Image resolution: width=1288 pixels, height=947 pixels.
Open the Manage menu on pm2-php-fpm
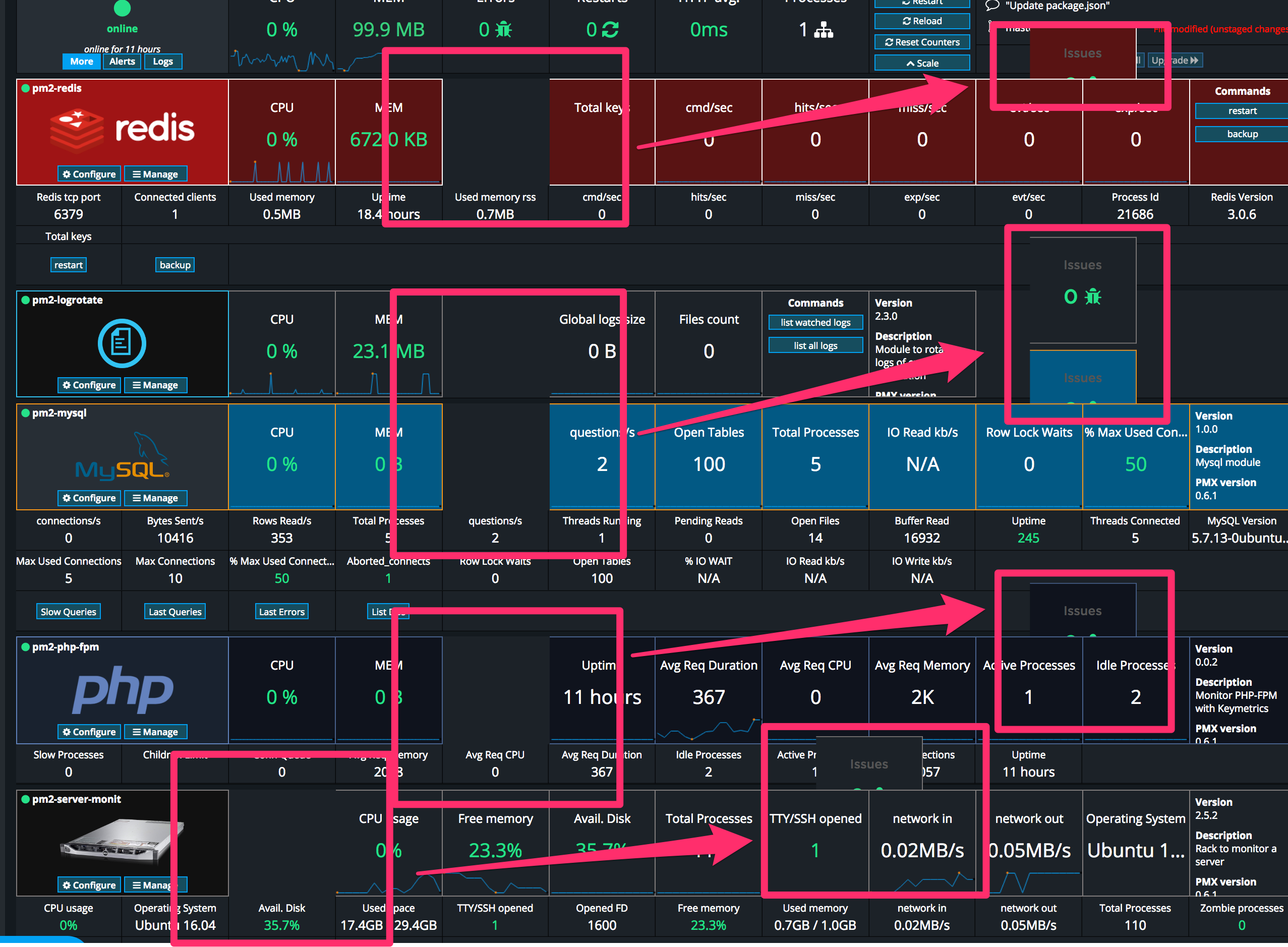tap(155, 732)
